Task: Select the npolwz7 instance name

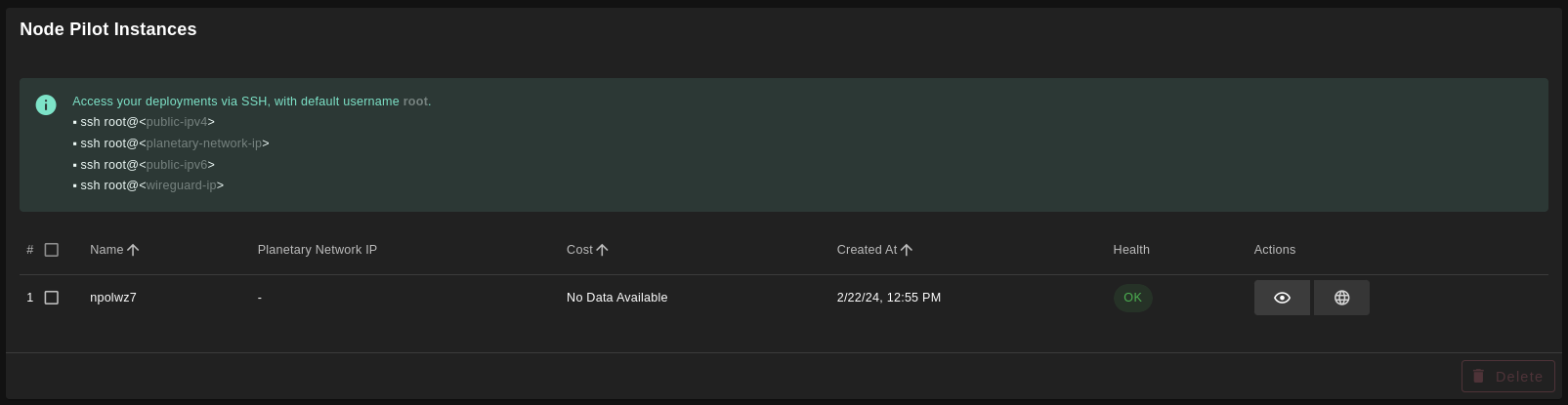Action: pyautogui.click(x=113, y=298)
